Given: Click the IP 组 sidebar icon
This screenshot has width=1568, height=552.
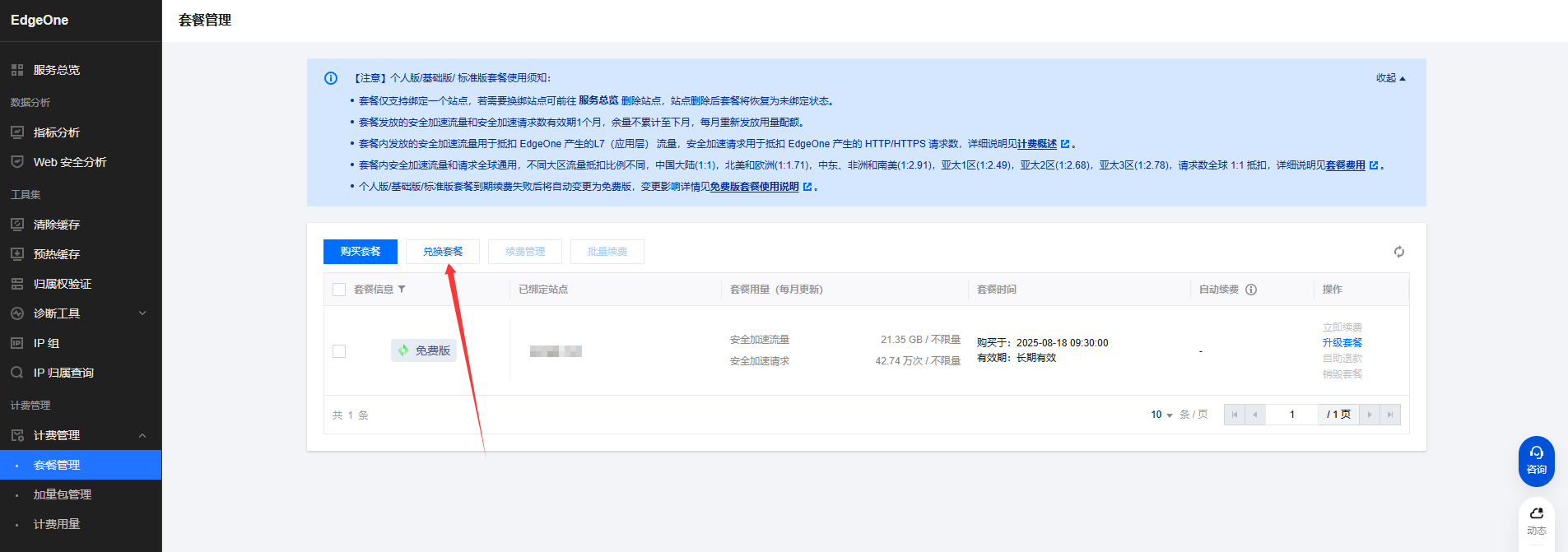Looking at the screenshot, I should click(x=17, y=343).
